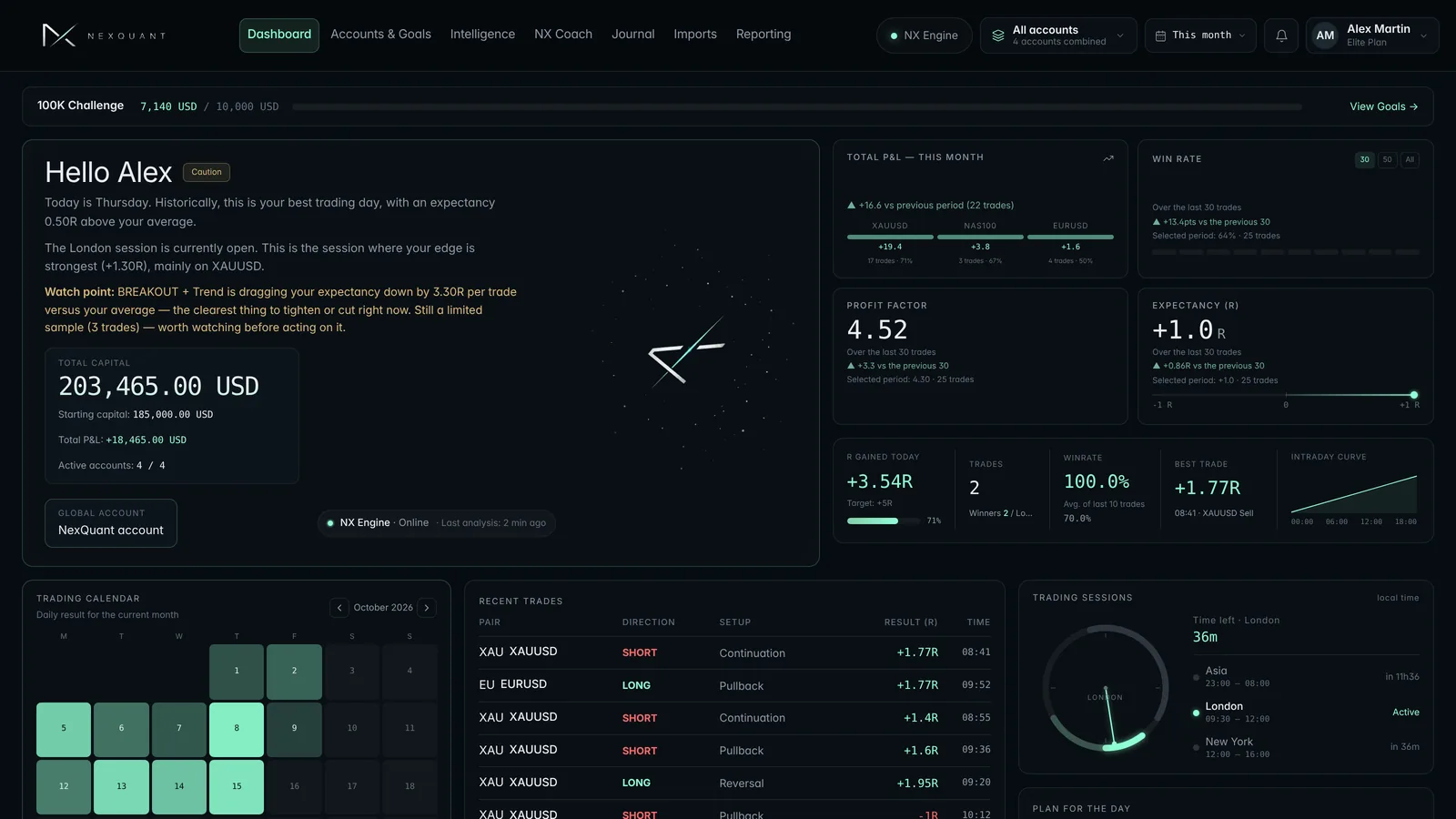This screenshot has width=1456, height=819.
Task: Go to next calendar month
Action: point(427,608)
